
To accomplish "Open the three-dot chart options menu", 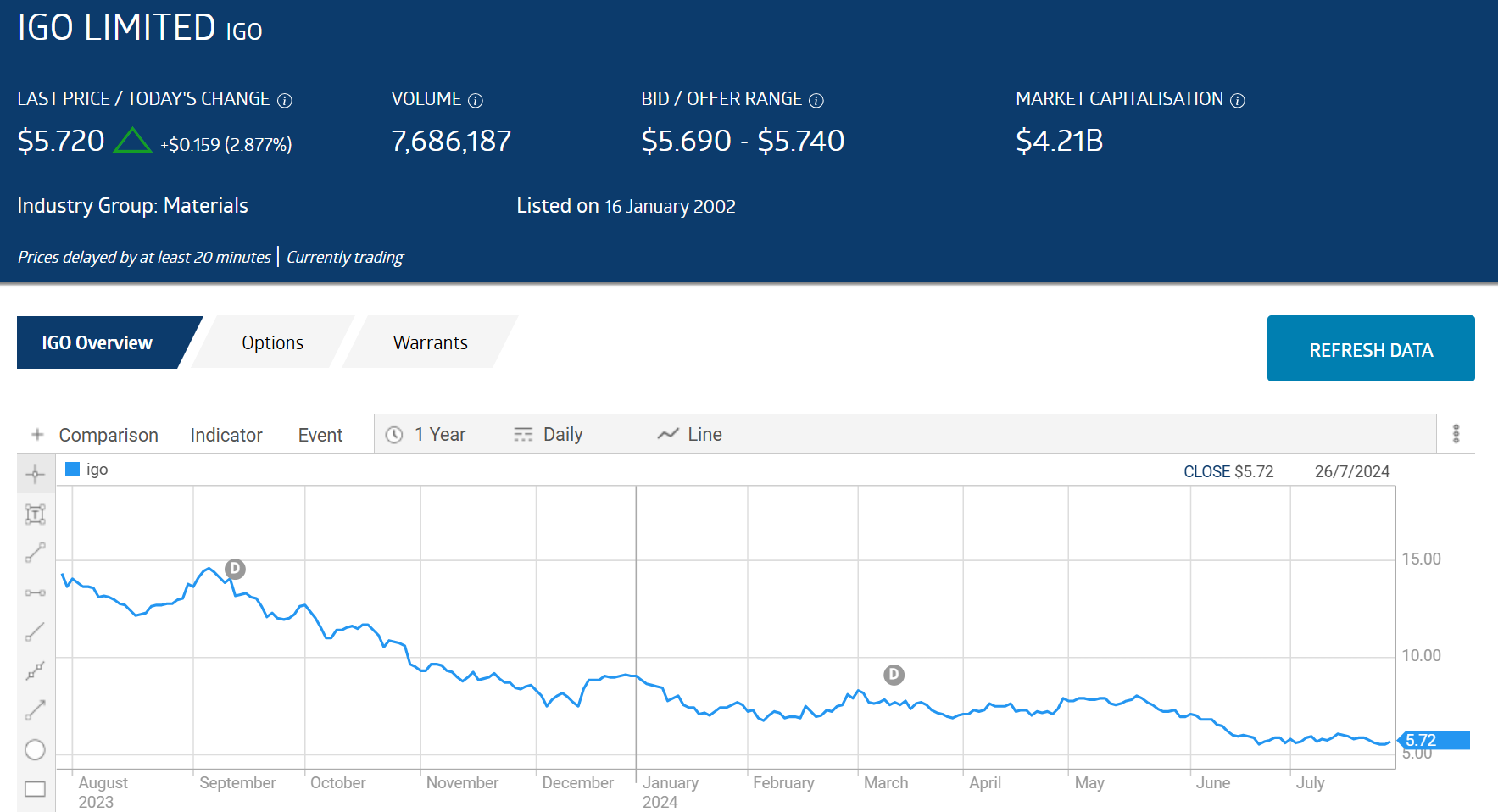I will [1456, 434].
